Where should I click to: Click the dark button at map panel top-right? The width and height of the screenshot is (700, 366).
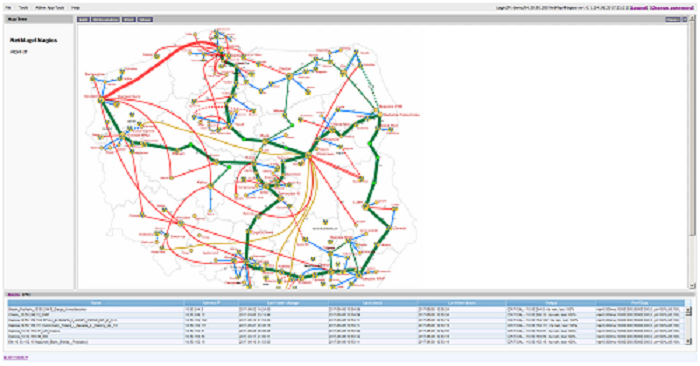[x=673, y=20]
